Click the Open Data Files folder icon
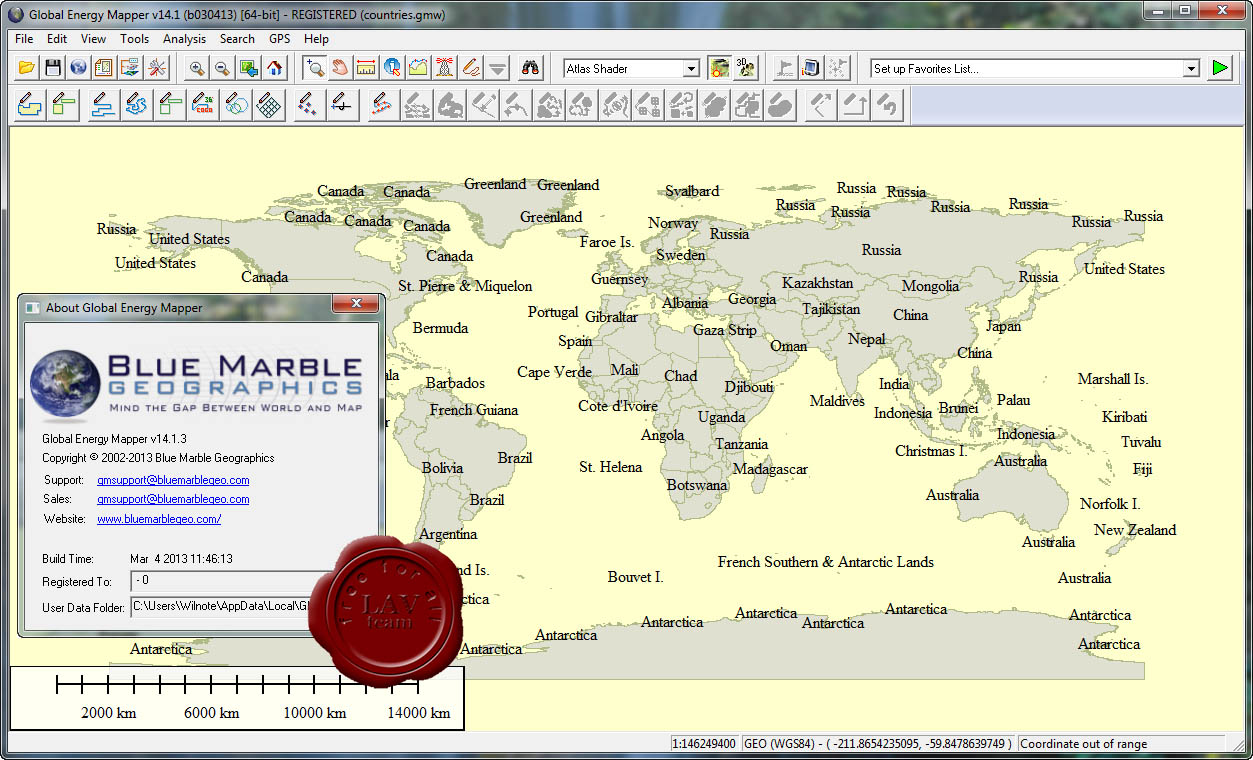The height and width of the screenshot is (760, 1253). pos(27,68)
